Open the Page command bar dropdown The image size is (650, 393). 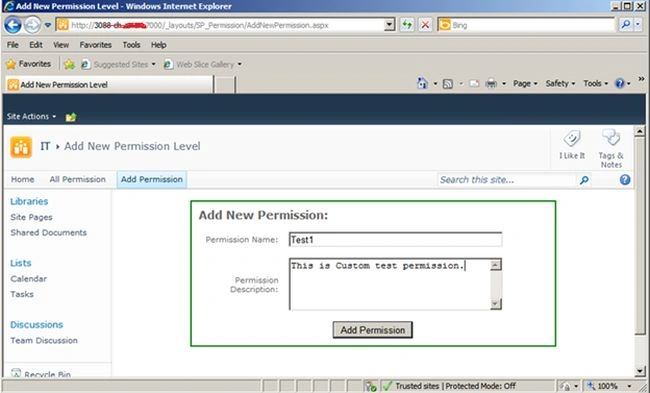[525, 84]
